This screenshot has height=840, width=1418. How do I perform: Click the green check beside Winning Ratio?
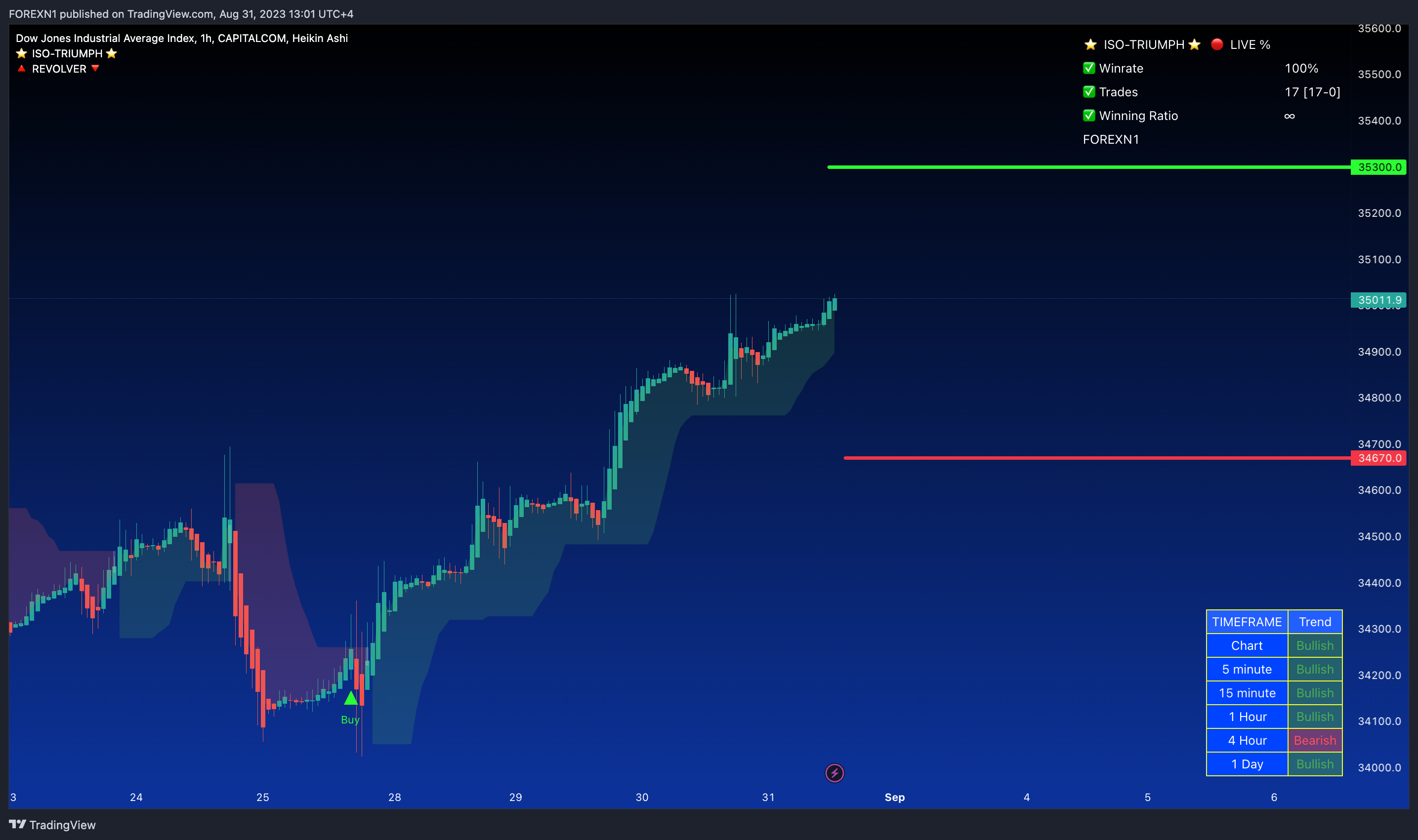point(1088,116)
